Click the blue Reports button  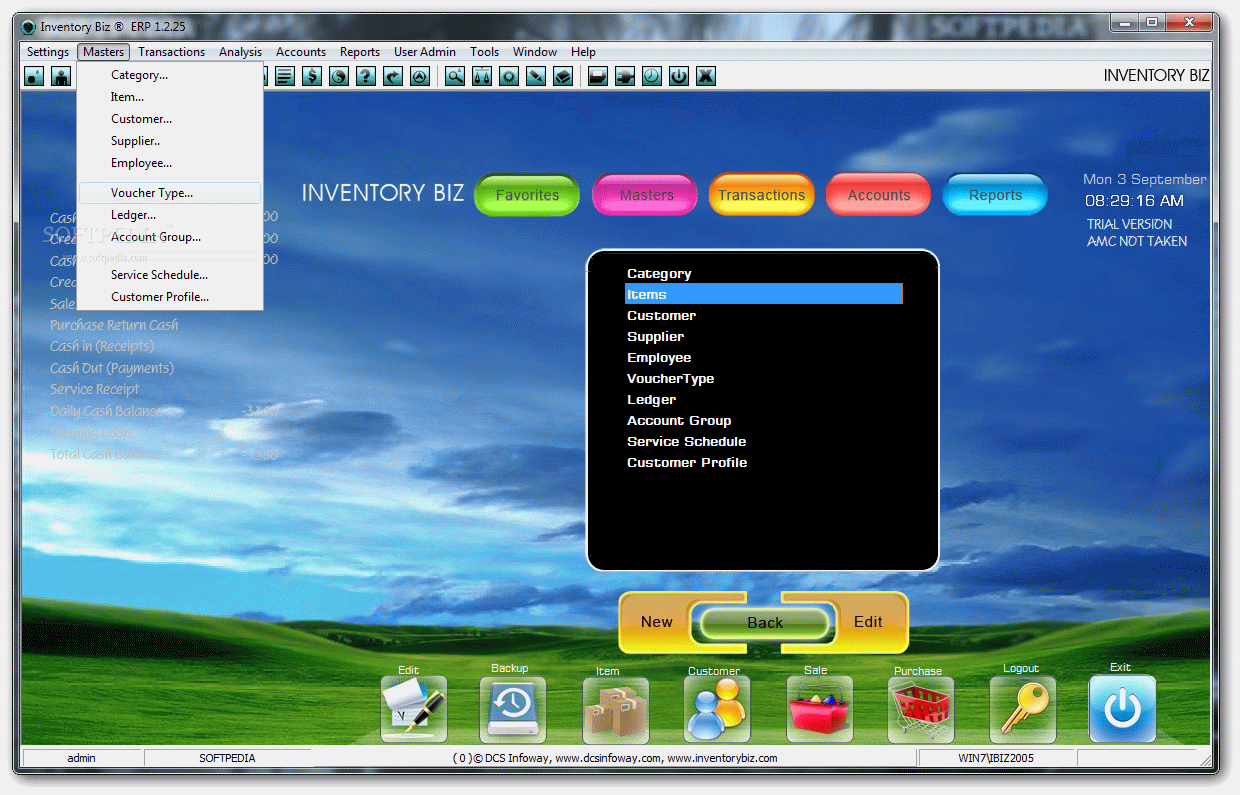pyautogui.click(x=995, y=195)
